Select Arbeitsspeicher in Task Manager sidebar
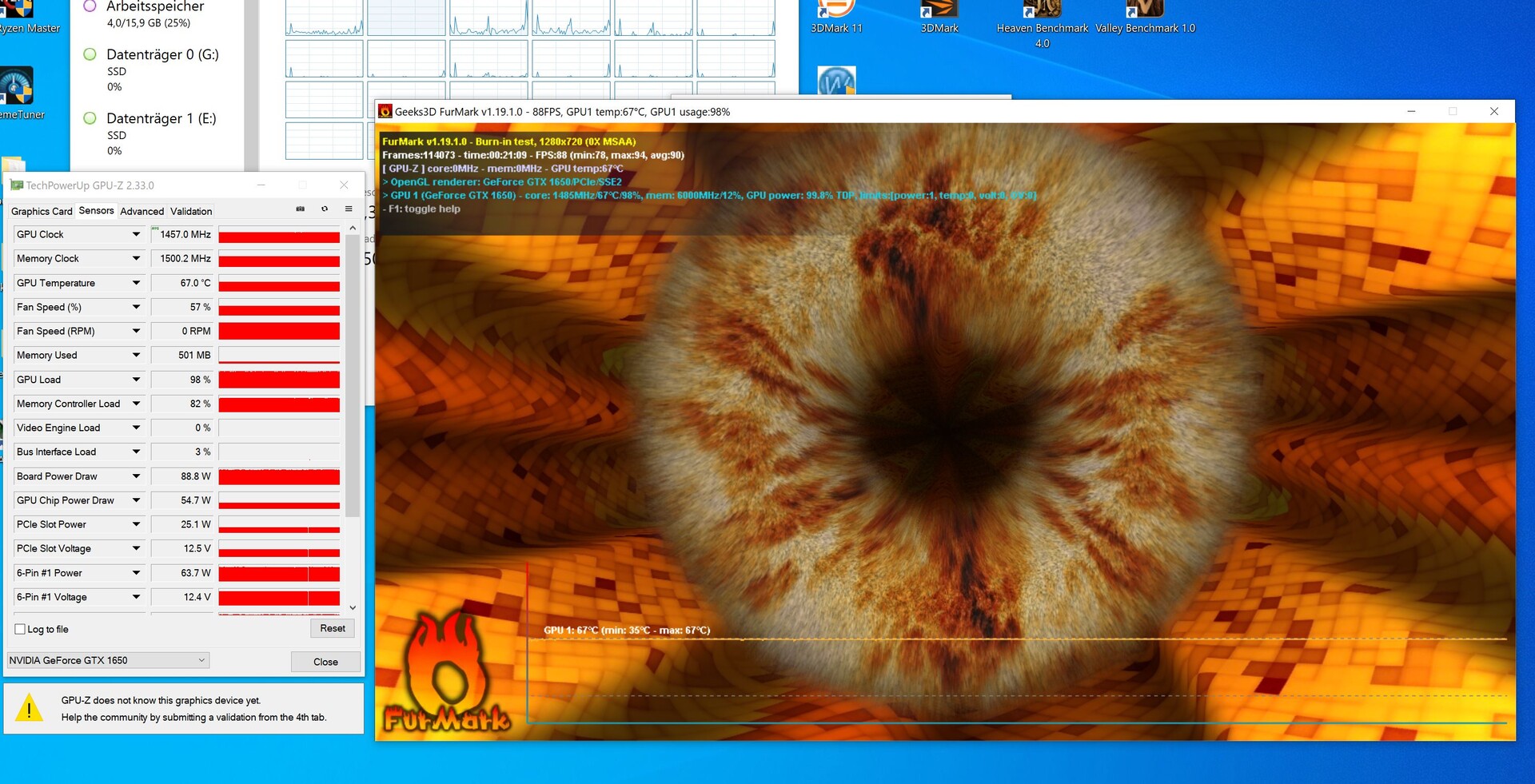Viewport: 1535px width, 784px height. (155, 13)
